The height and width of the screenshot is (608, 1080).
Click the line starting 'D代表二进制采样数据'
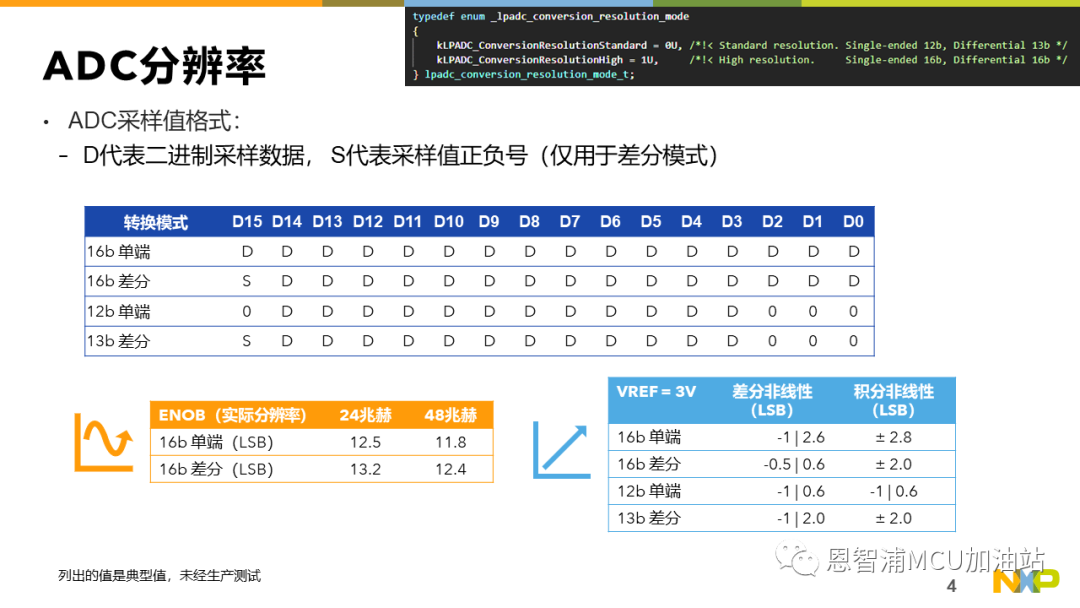tap(400, 156)
